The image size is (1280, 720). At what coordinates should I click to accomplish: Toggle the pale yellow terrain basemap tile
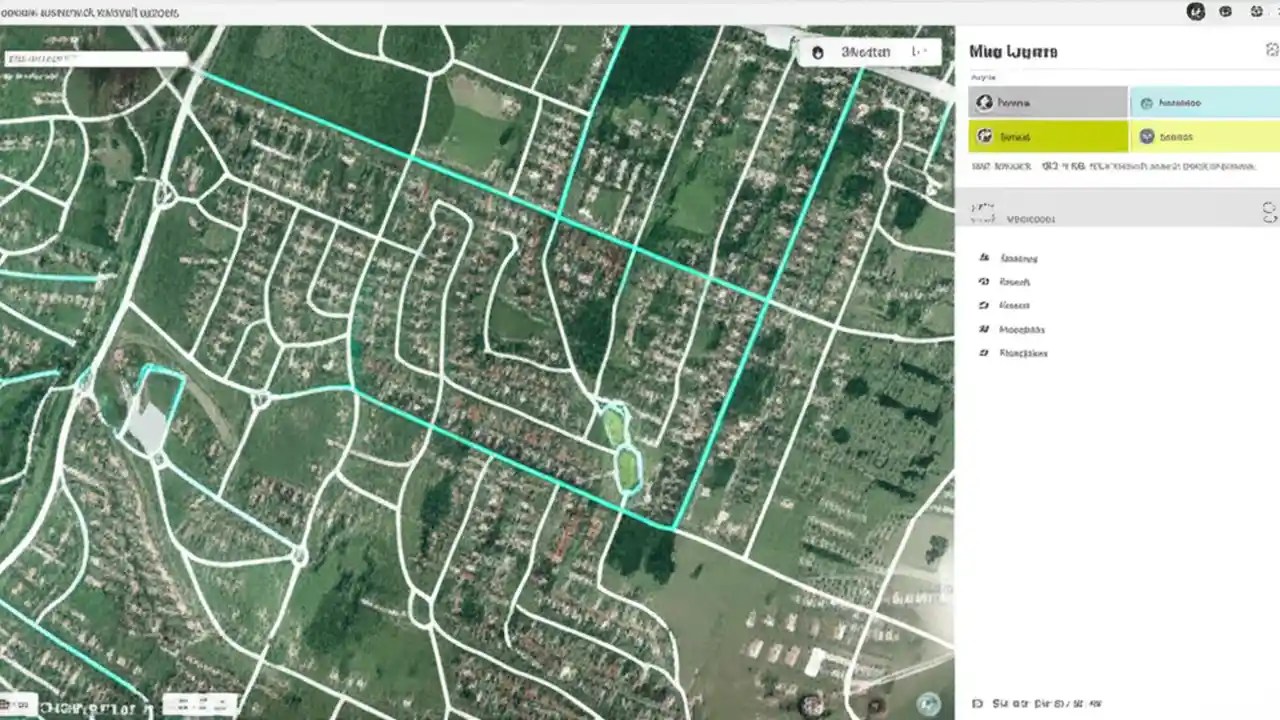pos(1205,136)
